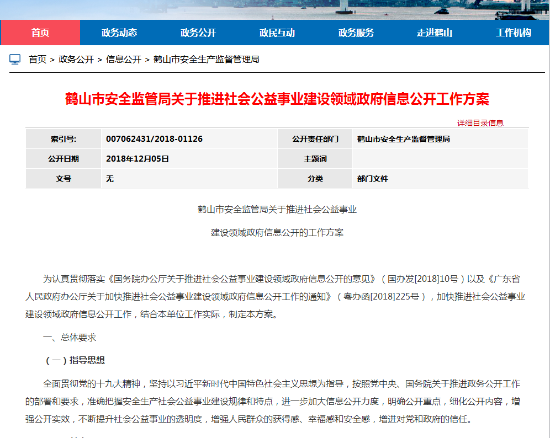The image size is (550, 438).
Task: Click the 公开日期 label cell
Action: pos(63,159)
